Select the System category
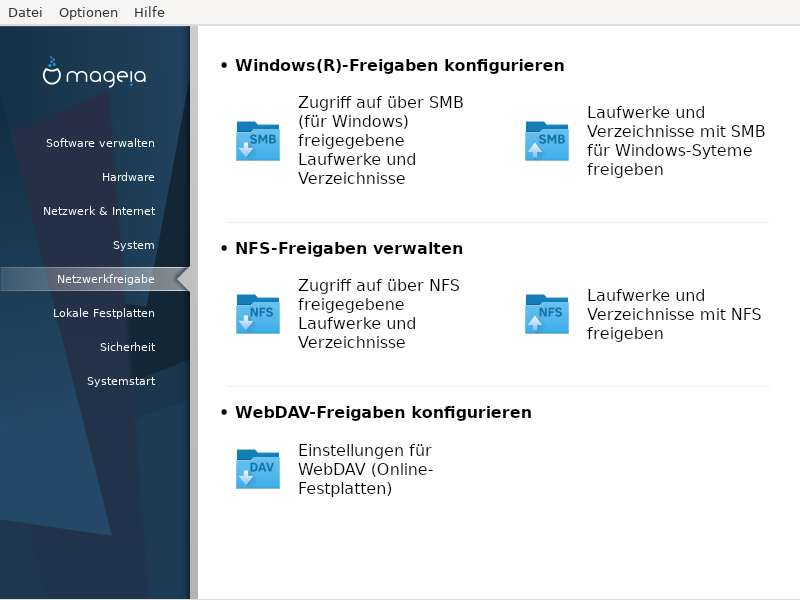800x600 pixels. point(134,245)
